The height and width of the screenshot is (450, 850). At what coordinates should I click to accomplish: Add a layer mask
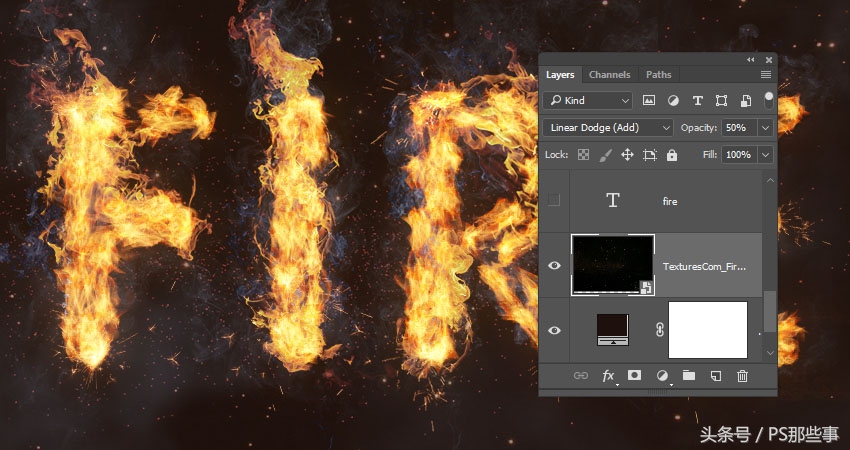(x=634, y=375)
